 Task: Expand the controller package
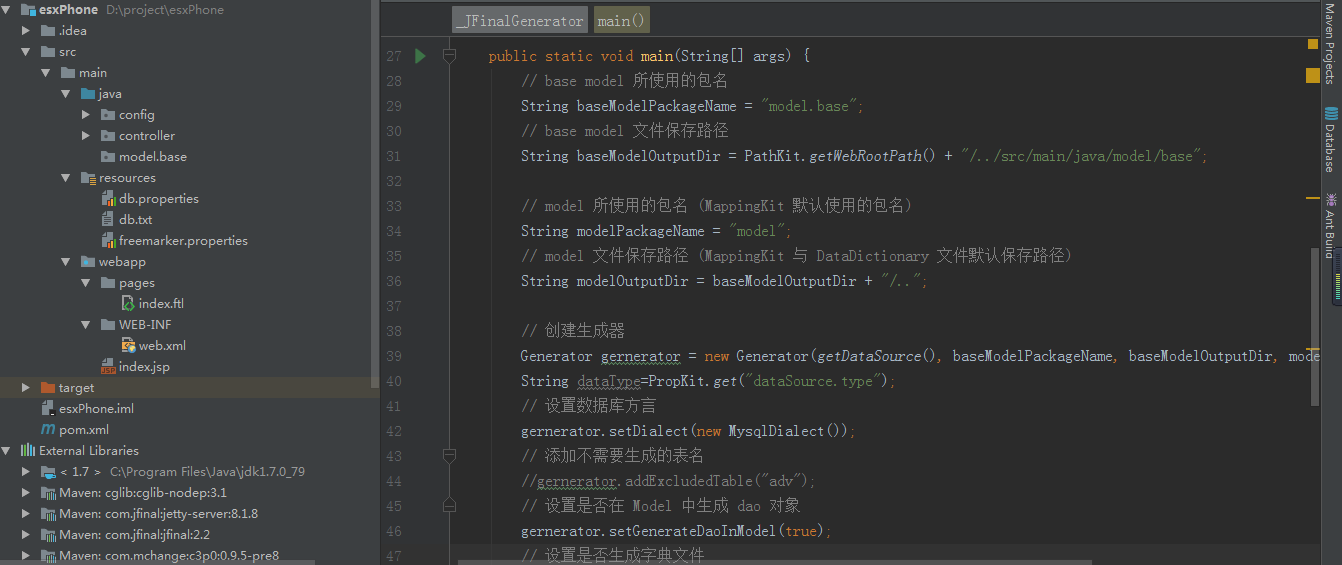pyautogui.click(x=86, y=135)
